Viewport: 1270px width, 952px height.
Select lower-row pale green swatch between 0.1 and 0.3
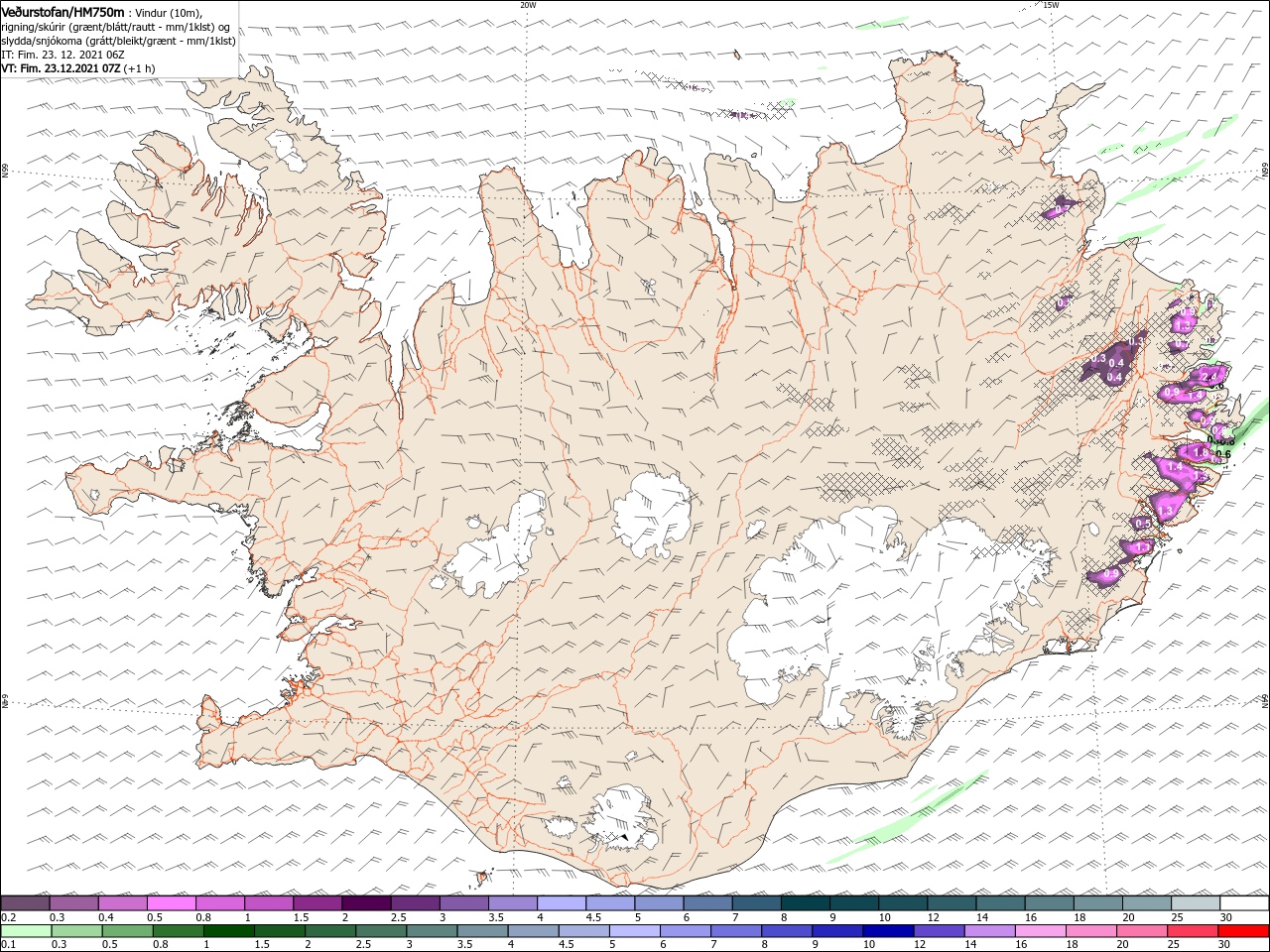point(26,931)
